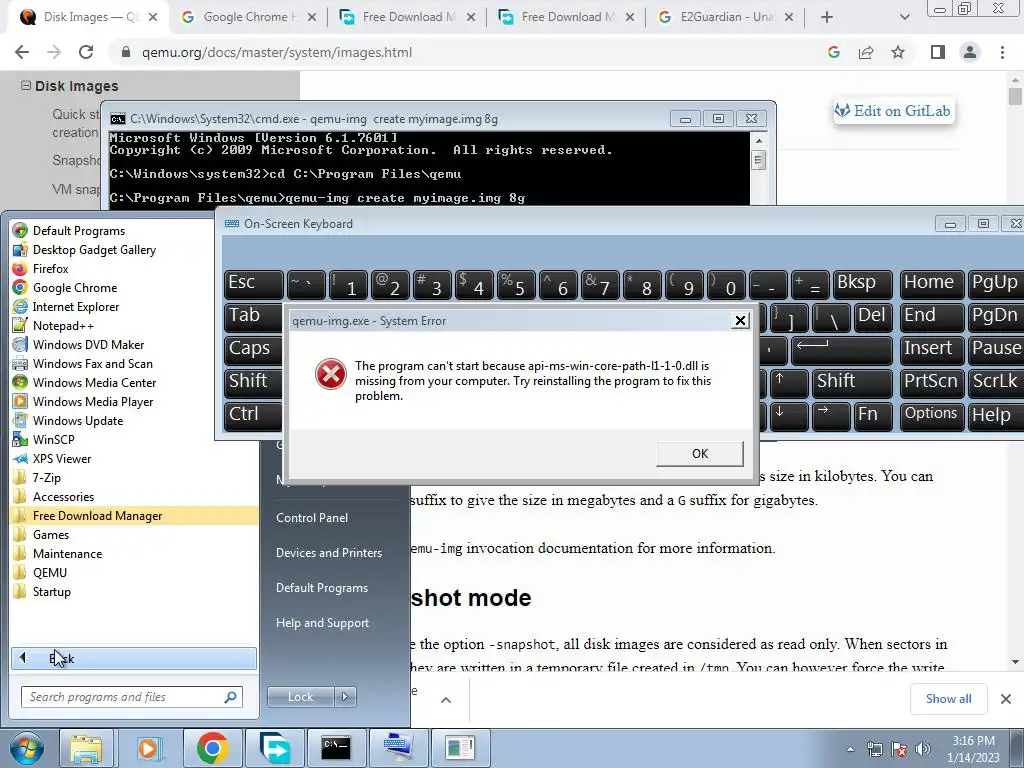Click the Search programs and files box
Screen dimensions: 1024x768
131,697
